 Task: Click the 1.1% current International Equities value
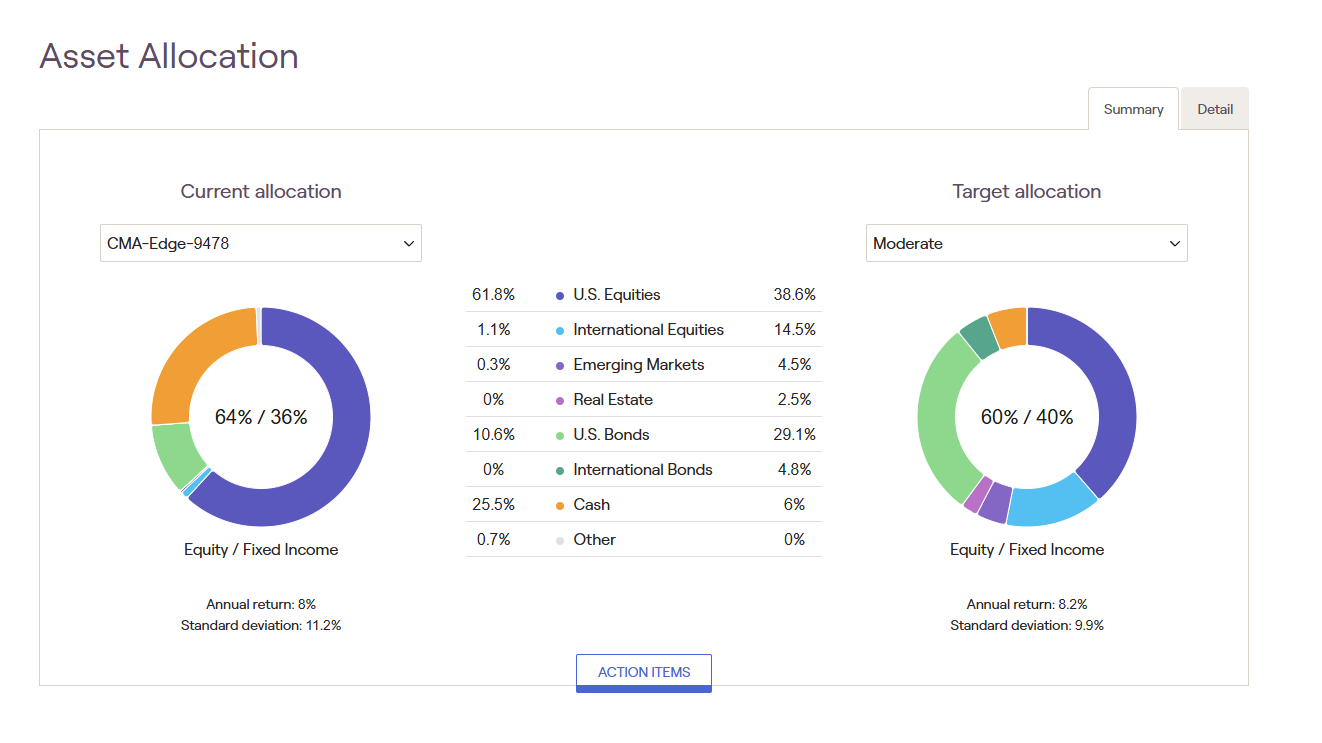(493, 330)
